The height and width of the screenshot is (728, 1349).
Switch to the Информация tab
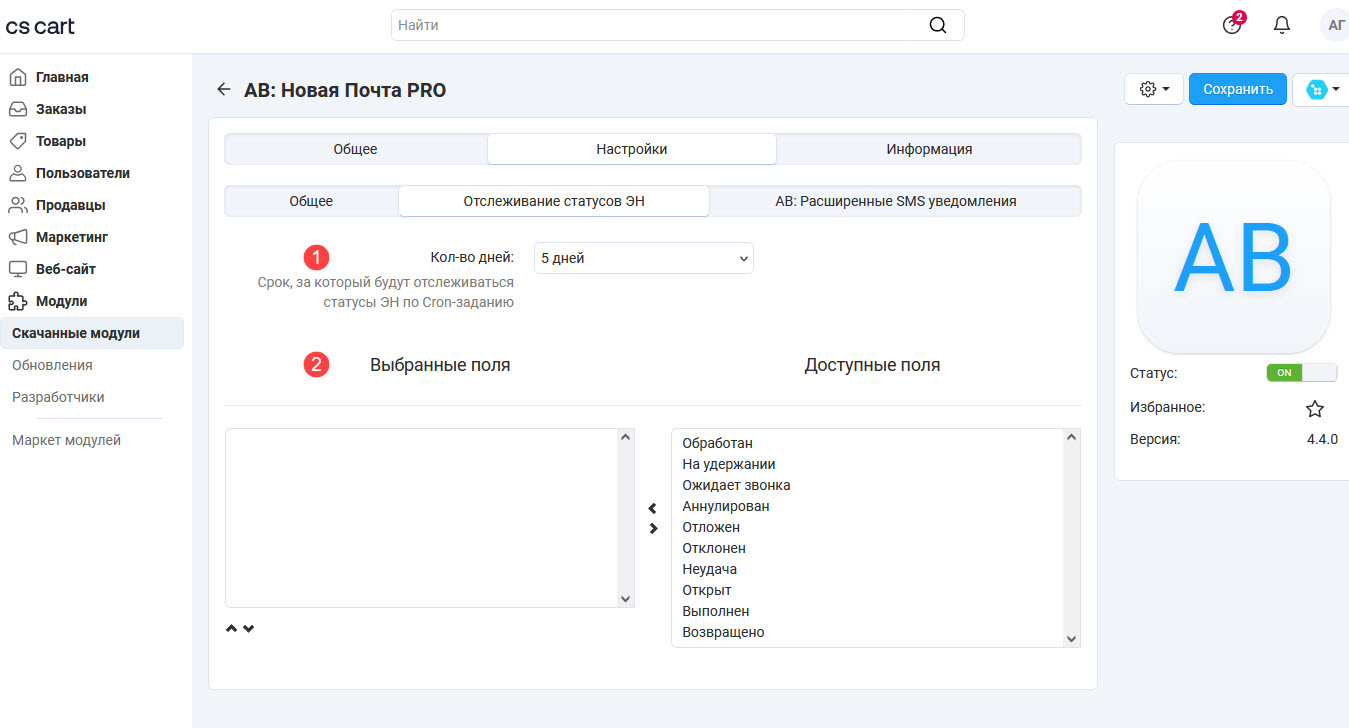[x=928, y=149]
